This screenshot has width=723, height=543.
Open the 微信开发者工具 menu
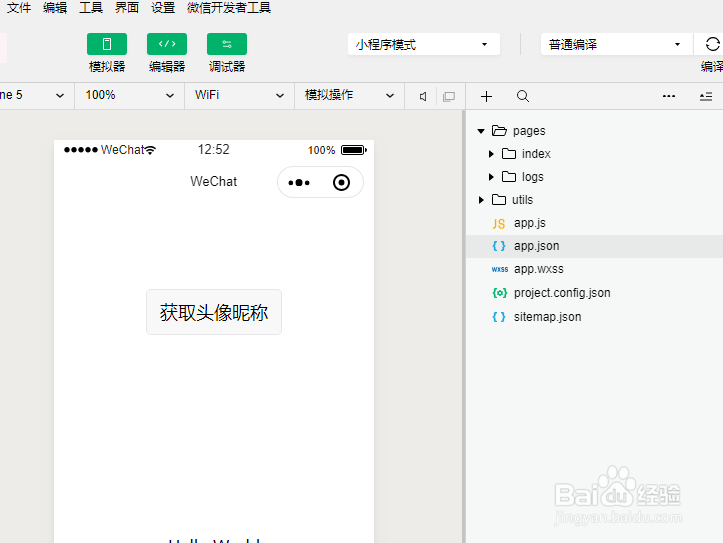(x=229, y=7)
